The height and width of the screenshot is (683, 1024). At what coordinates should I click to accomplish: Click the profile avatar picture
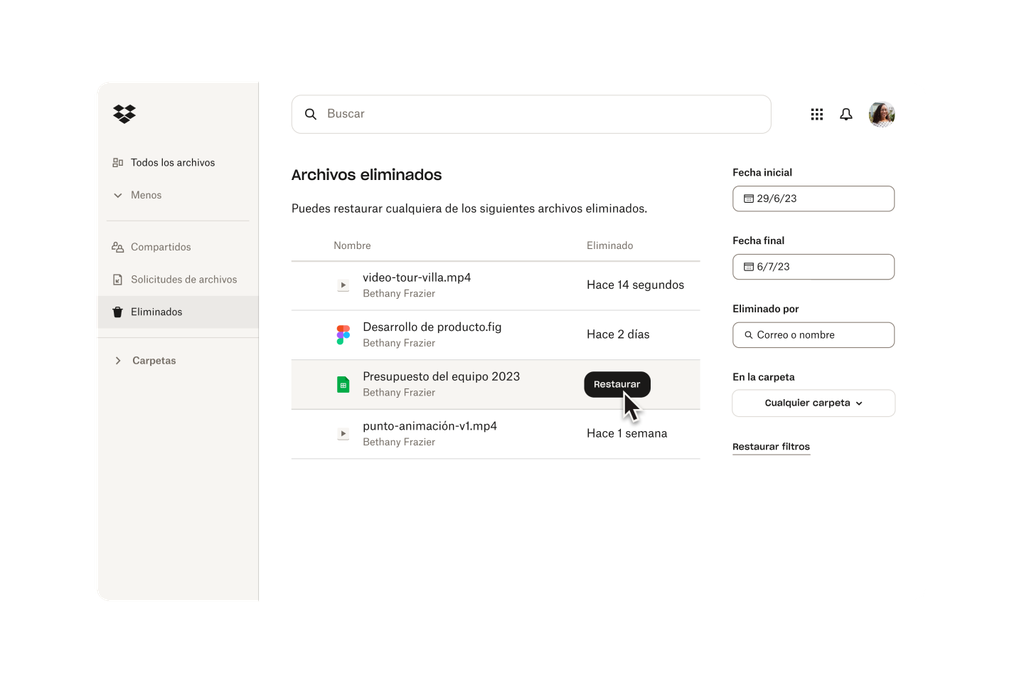click(881, 114)
